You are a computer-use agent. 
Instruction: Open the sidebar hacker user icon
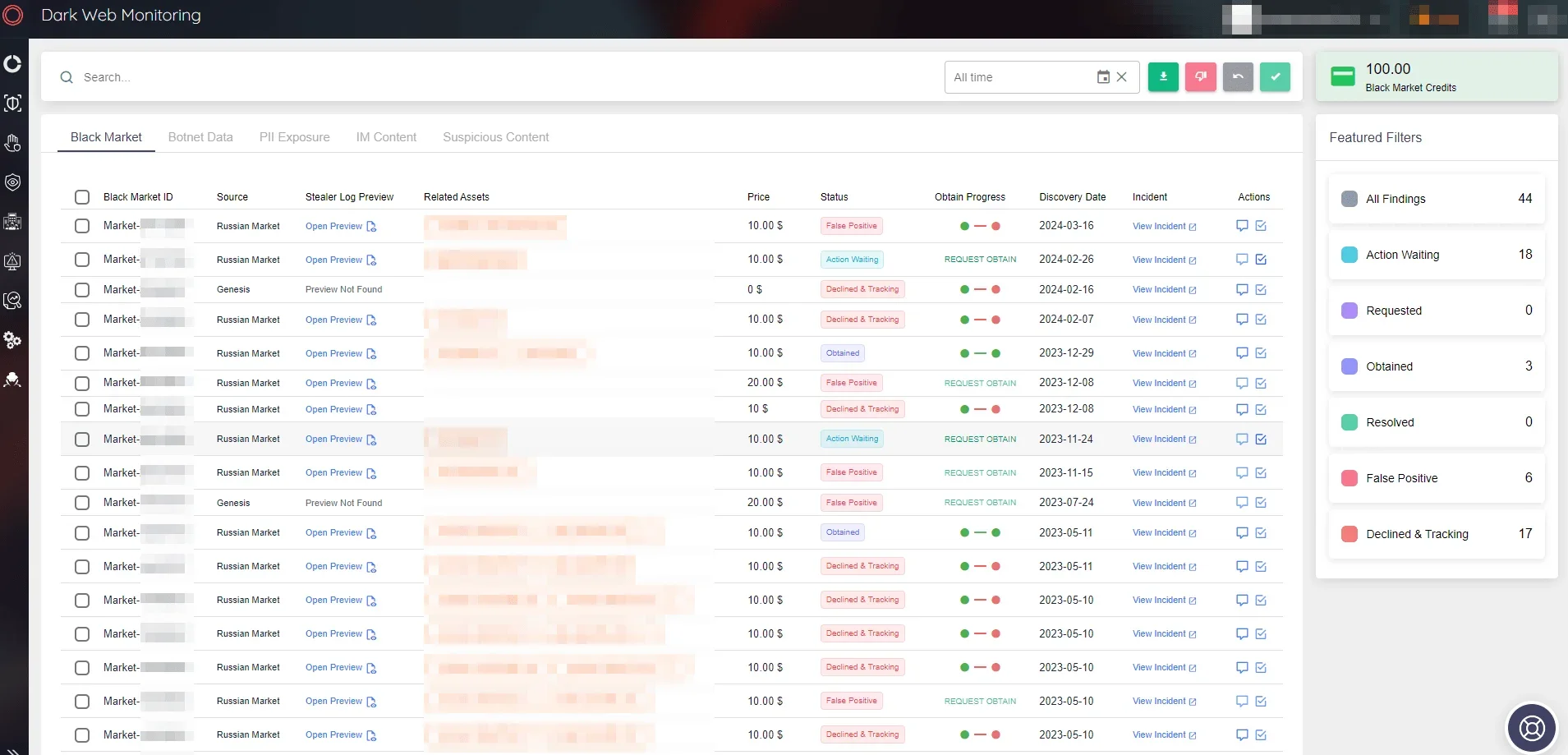tap(13, 380)
